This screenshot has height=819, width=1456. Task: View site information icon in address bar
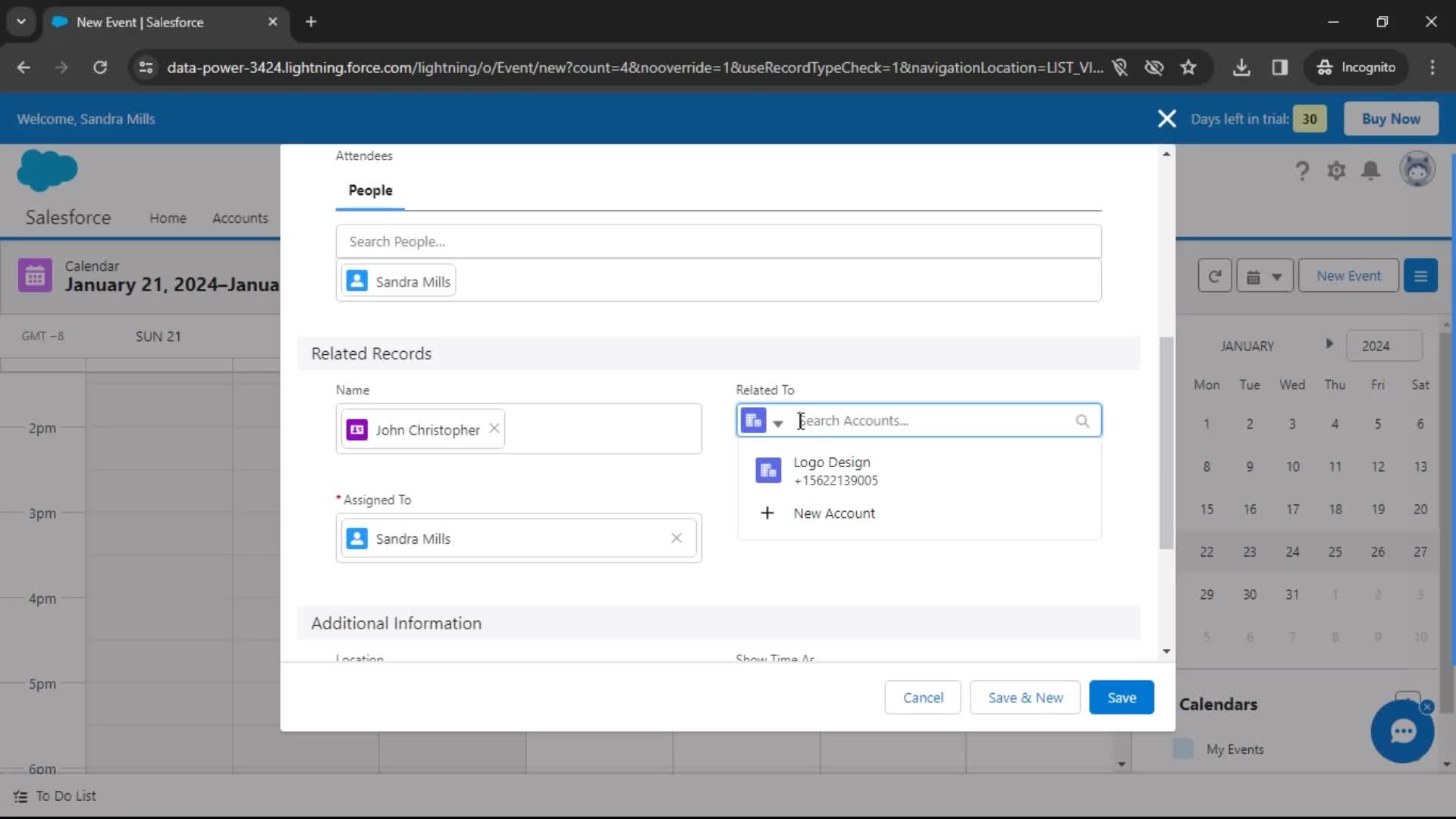click(x=146, y=67)
